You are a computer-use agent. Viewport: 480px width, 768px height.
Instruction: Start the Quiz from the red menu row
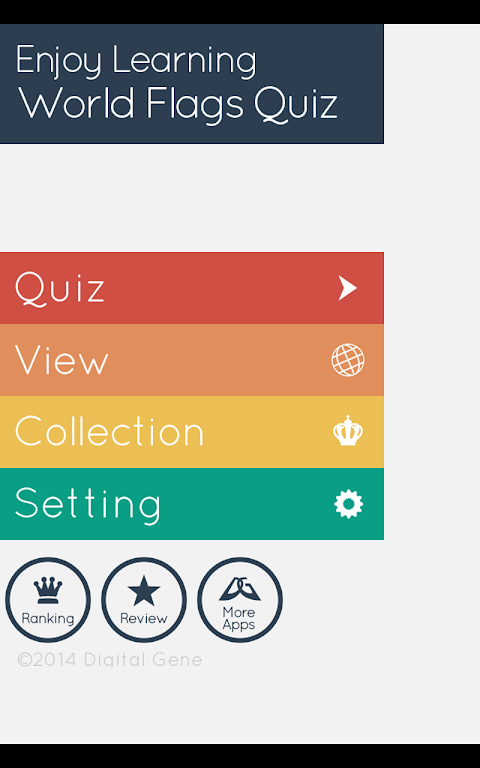pyautogui.click(x=192, y=288)
